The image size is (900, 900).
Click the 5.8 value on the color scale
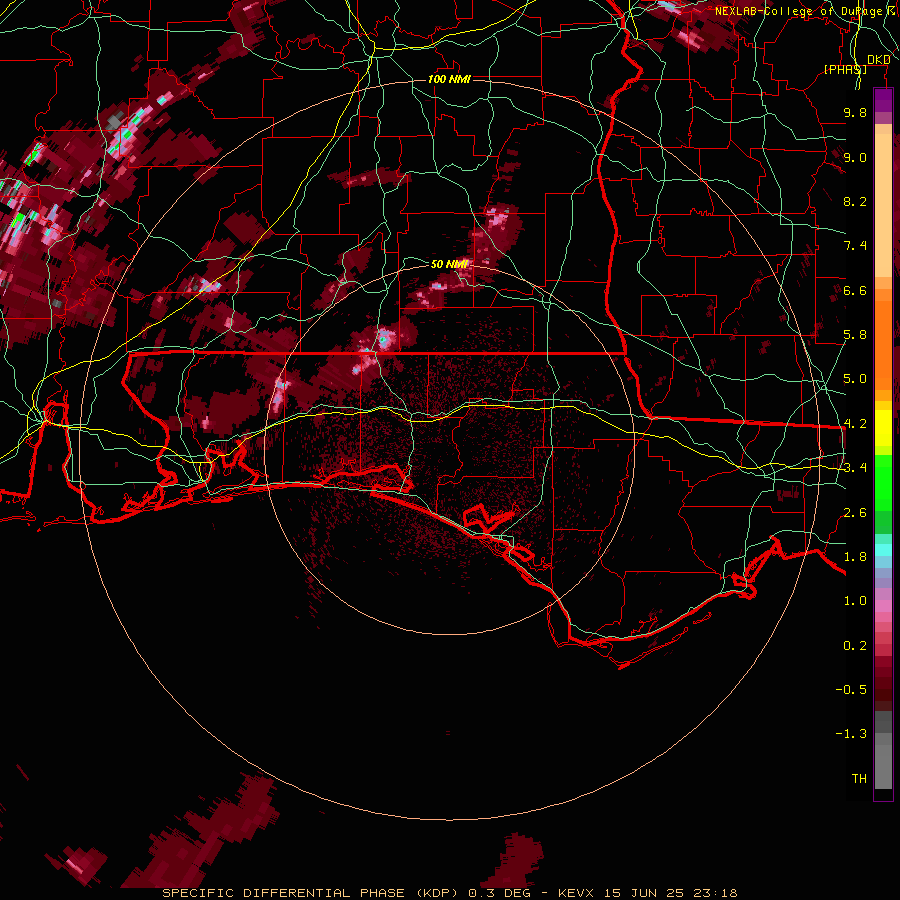tap(855, 335)
